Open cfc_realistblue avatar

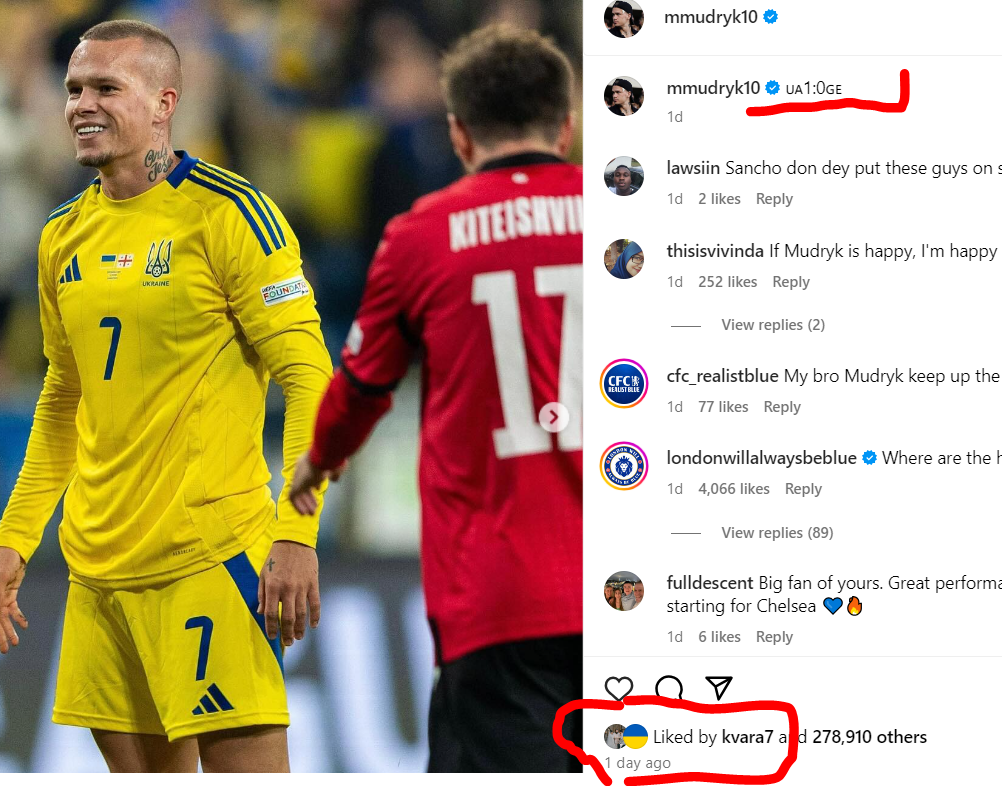[624, 383]
